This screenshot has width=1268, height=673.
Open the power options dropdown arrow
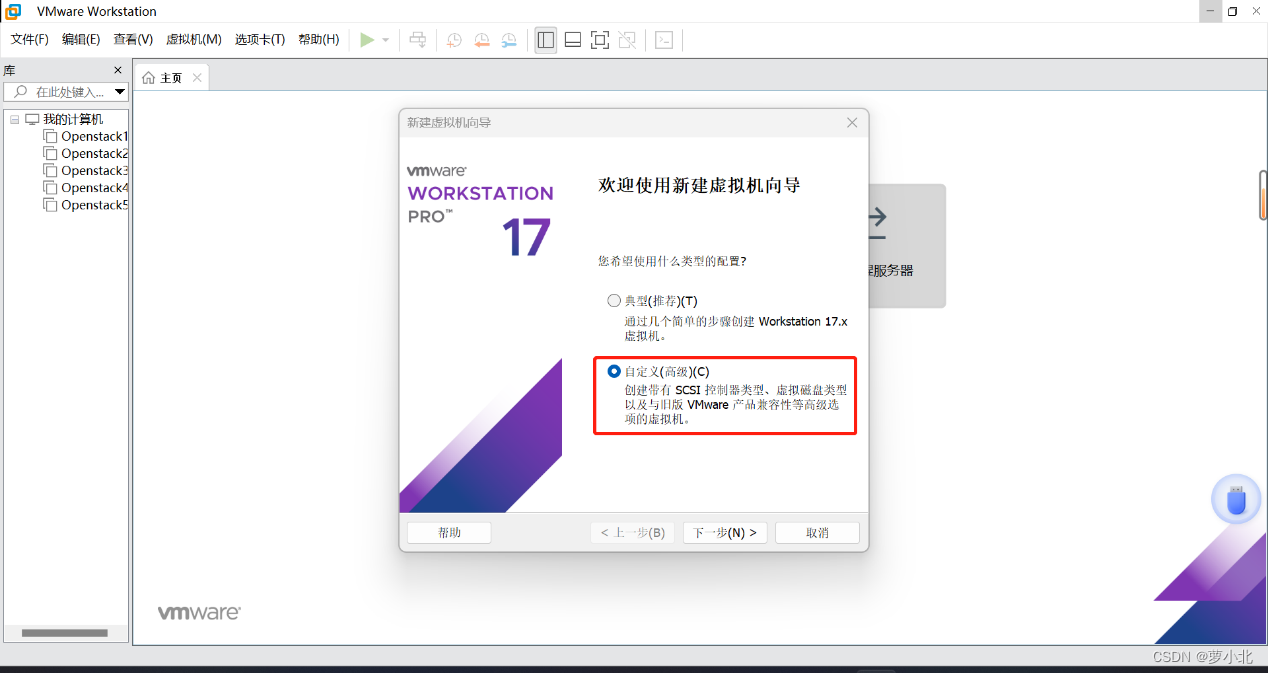pyautogui.click(x=386, y=40)
